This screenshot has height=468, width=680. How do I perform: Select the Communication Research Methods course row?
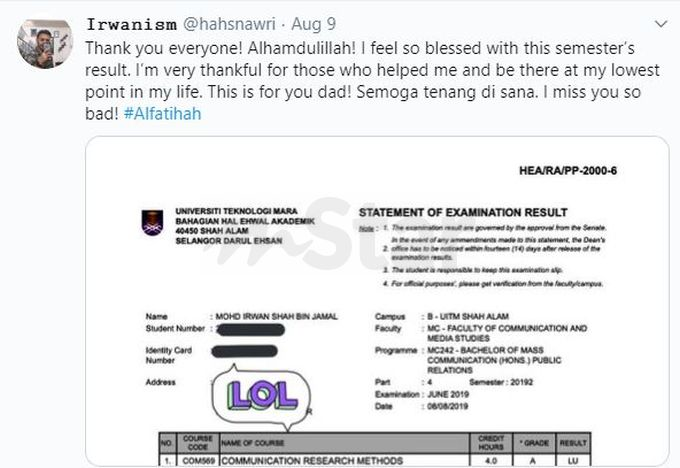point(375,460)
